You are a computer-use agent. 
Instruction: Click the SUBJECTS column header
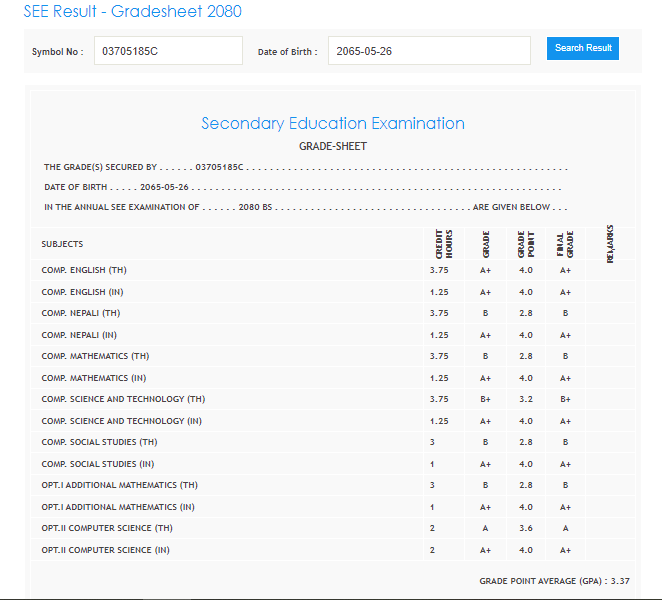pyautogui.click(x=62, y=244)
